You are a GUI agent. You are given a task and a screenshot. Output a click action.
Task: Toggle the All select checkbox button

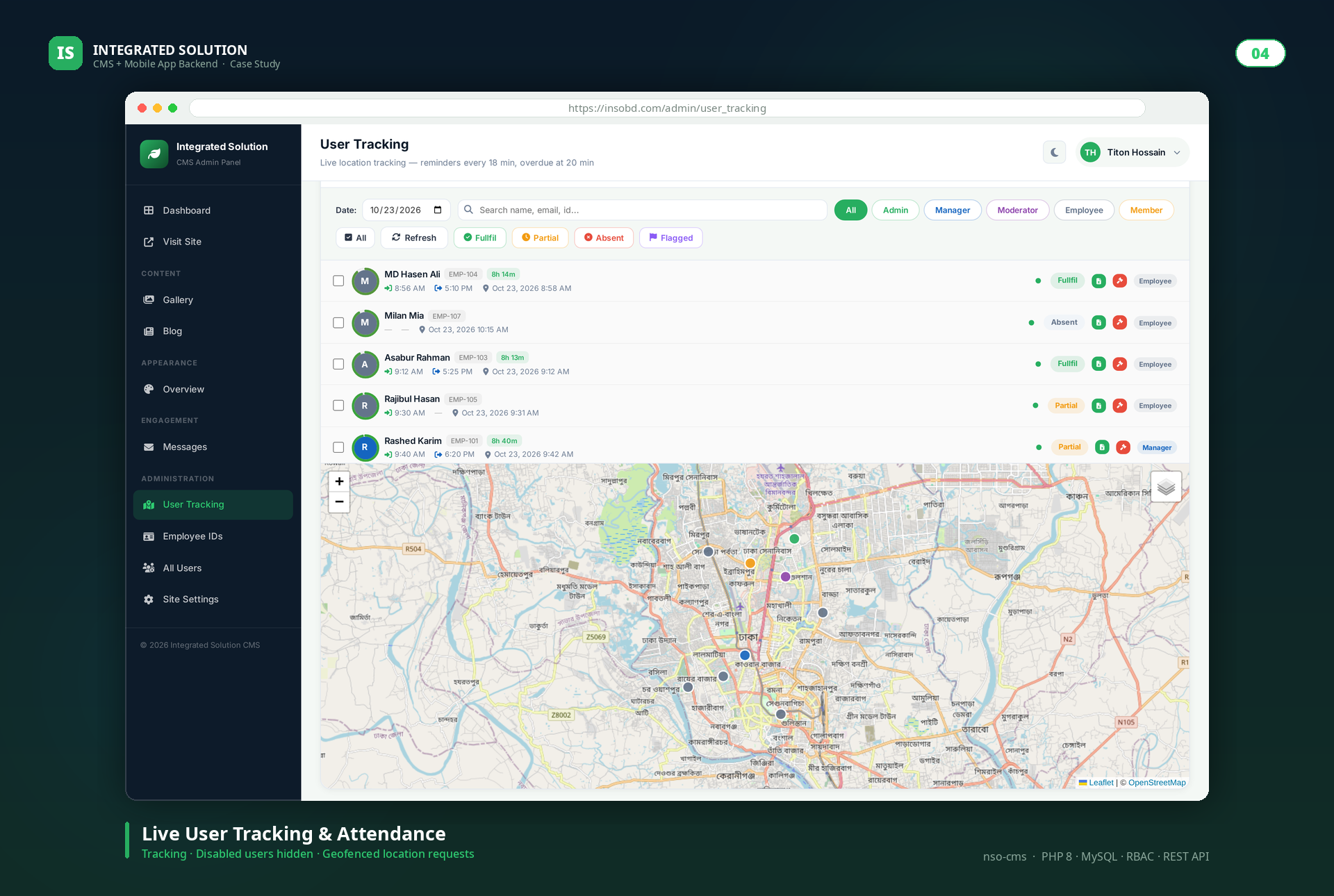click(x=355, y=238)
